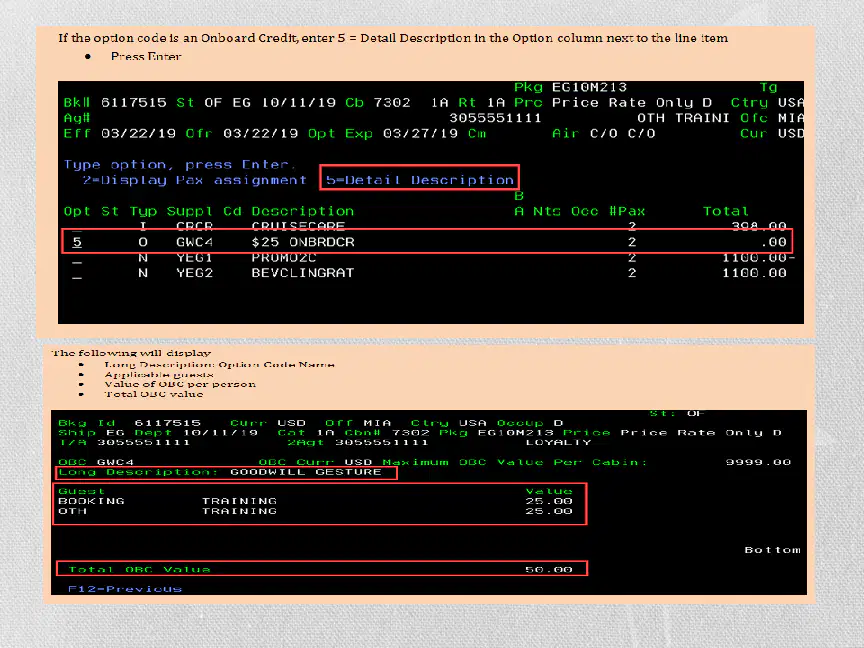Click 2=Display Pax assignment option
The image size is (864, 648).
pyautogui.click(x=195, y=180)
